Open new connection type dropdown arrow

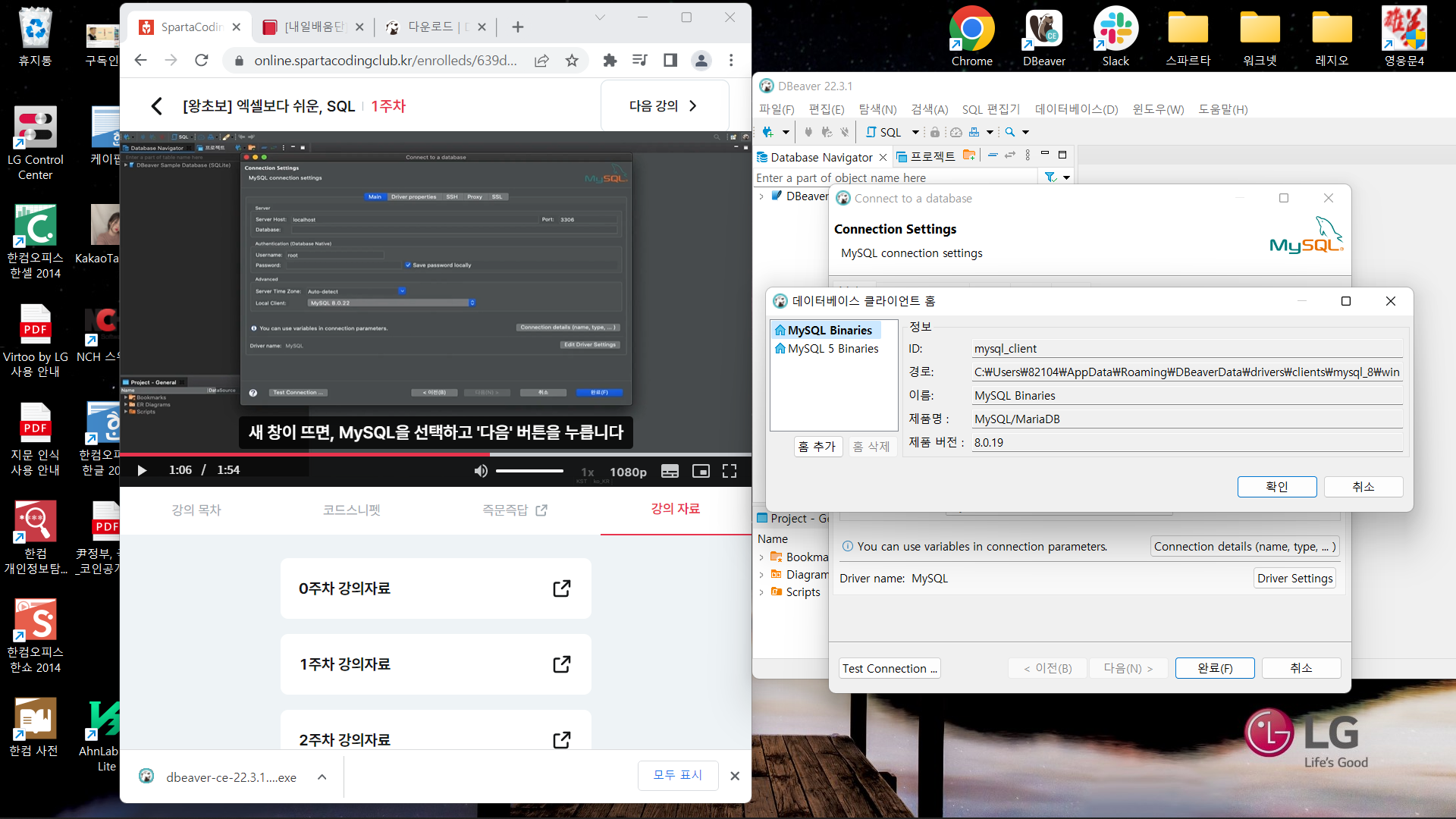(x=786, y=132)
